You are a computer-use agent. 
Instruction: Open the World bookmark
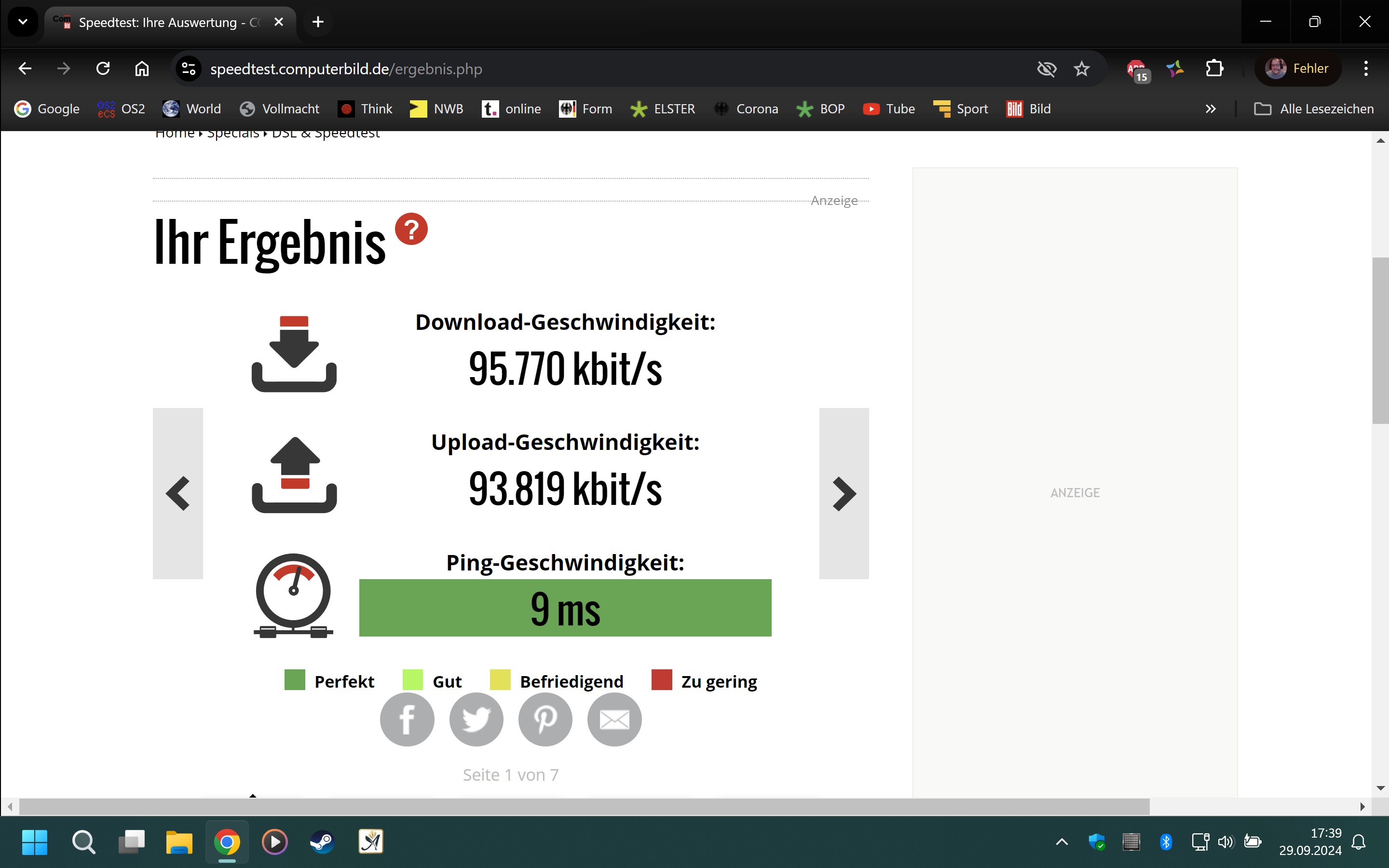tap(191, 108)
